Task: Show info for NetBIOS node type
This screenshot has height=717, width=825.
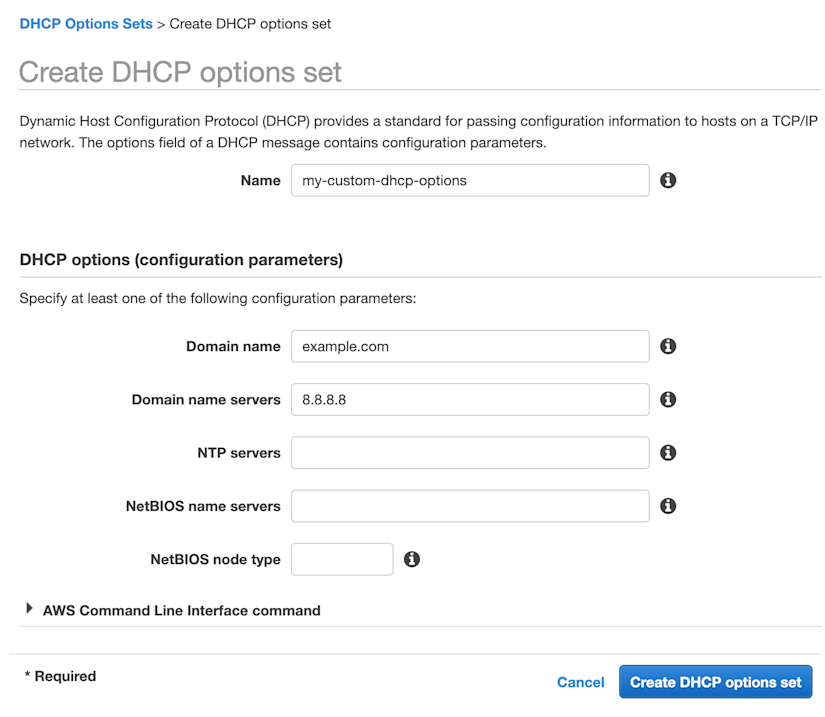Action: (411, 559)
